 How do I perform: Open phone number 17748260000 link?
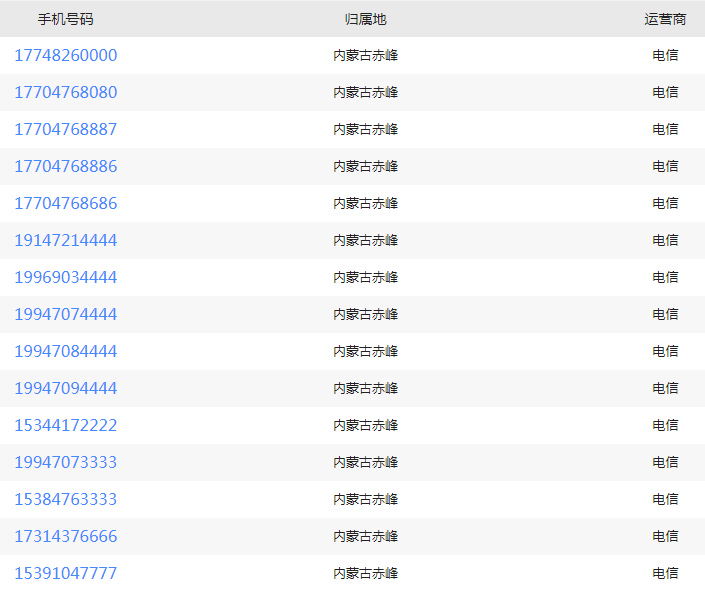(66, 55)
